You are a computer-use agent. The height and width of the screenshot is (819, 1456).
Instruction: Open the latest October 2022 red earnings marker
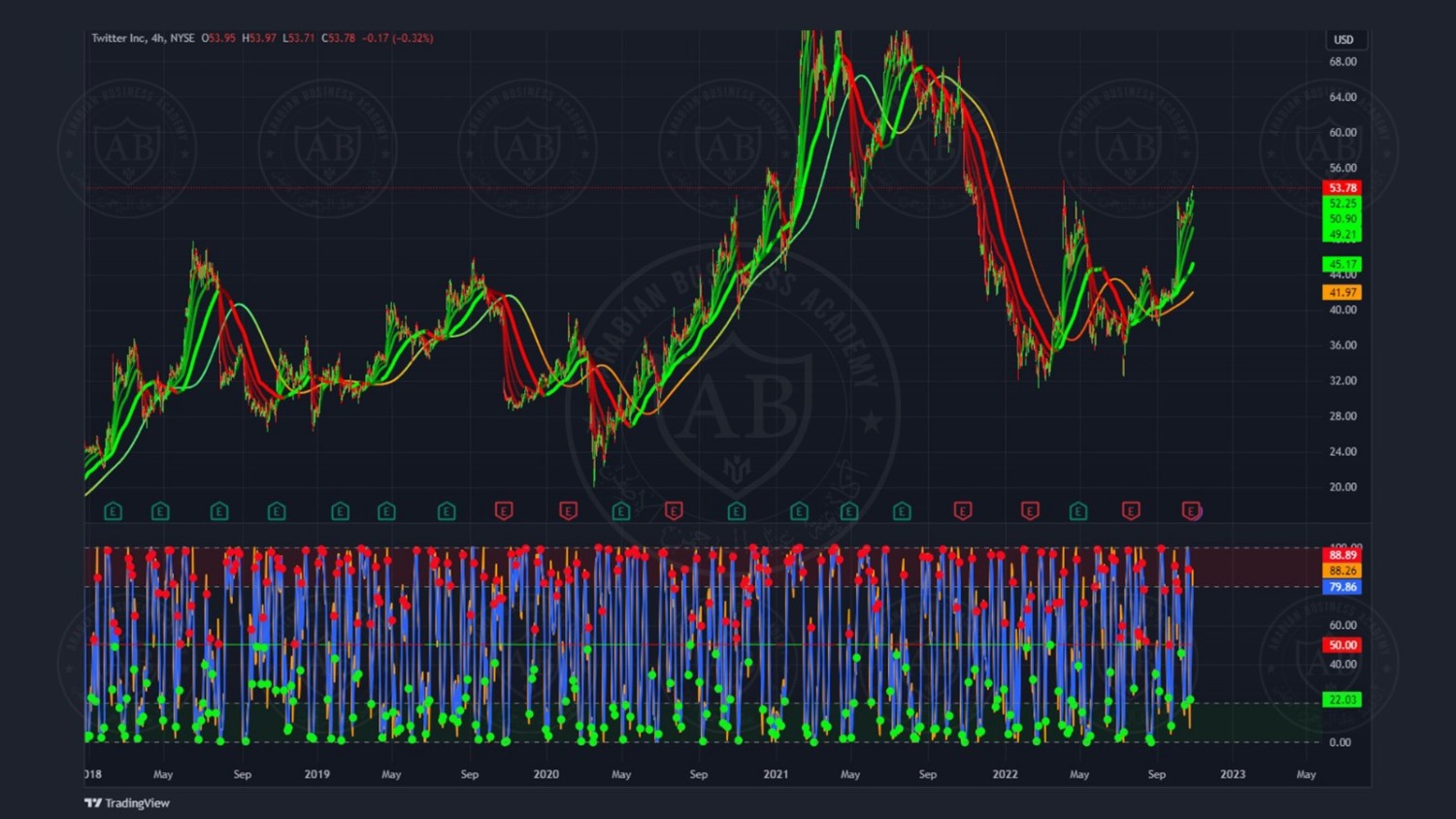click(1192, 510)
